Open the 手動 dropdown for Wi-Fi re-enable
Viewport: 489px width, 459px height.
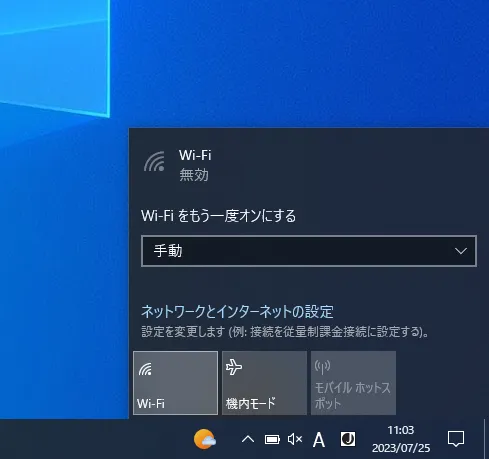click(309, 251)
